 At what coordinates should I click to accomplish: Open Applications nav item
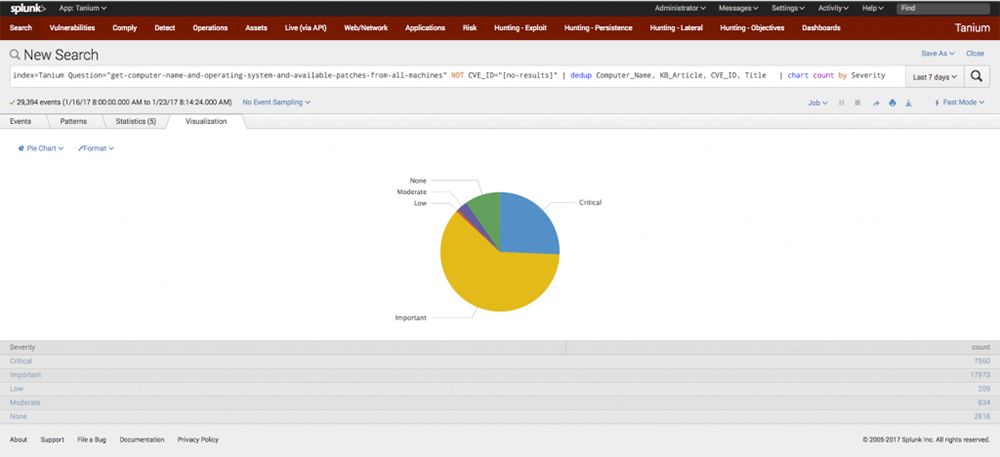coord(425,28)
